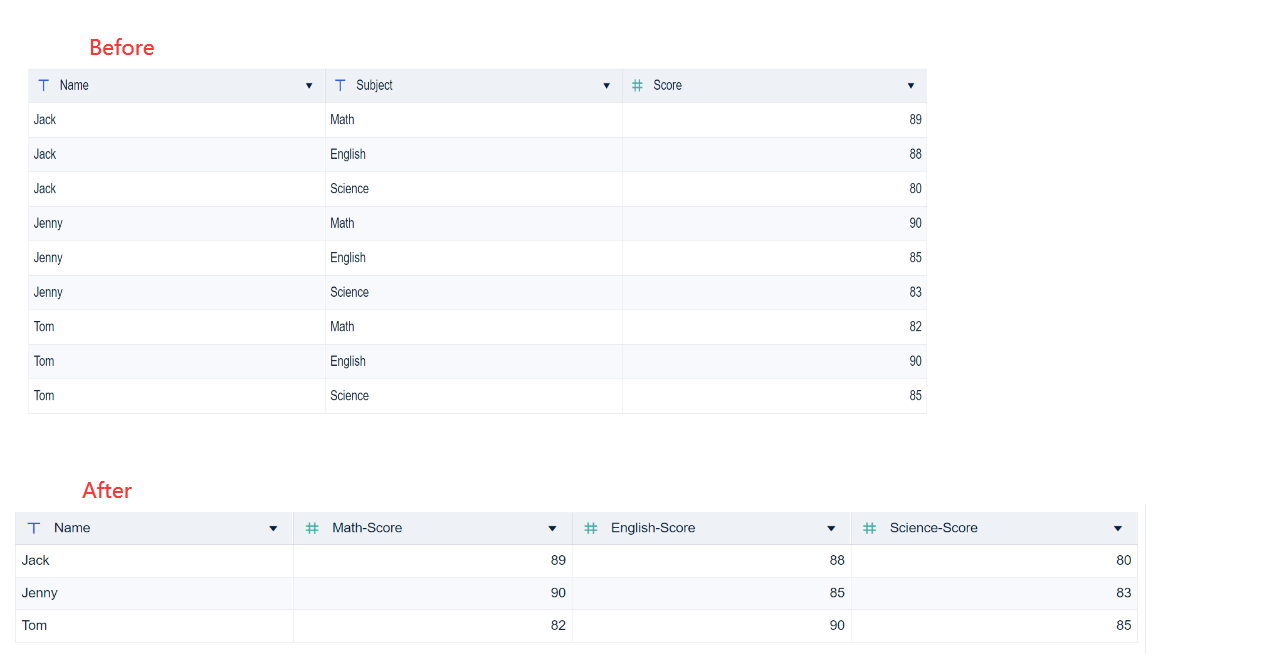The width and height of the screenshot is (1278, 670).
Task: Click the Jenny link in the Name column
Action: (48, 223)
